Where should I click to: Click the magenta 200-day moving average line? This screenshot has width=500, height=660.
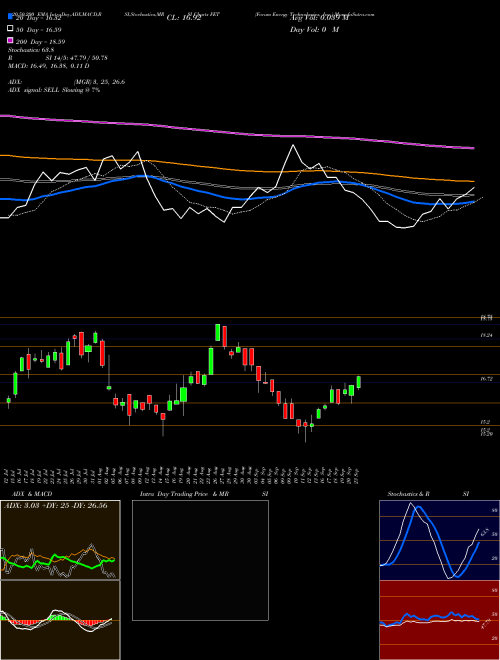236,133
